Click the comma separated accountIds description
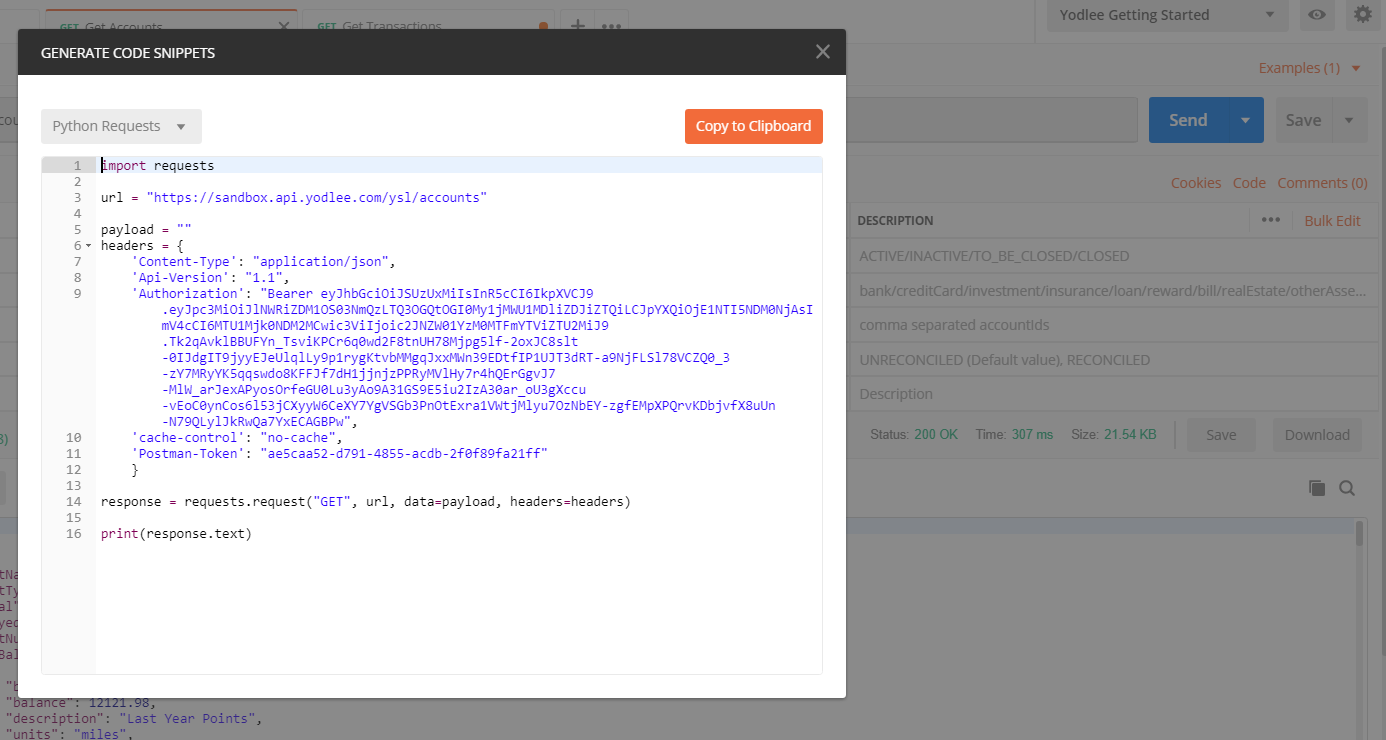This screenshot has height=740, width=1386. [x=954, y=325]
